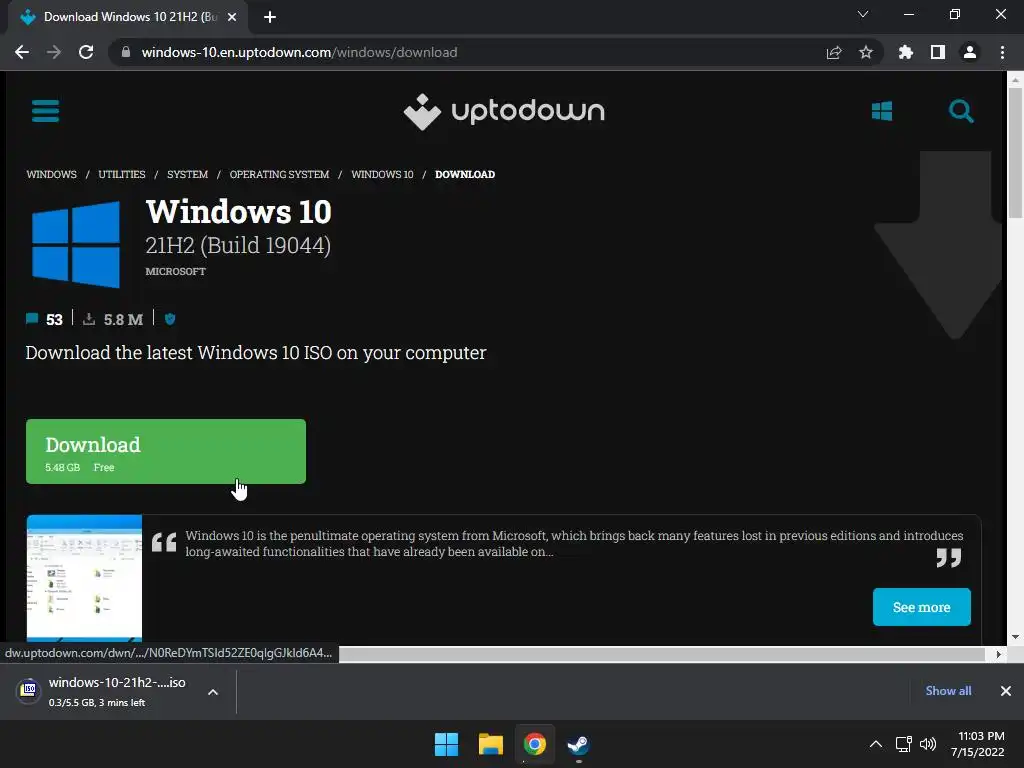Open the Windows Start menu
Viewport: 1024px width, 768px height.
tap(447, 744)
